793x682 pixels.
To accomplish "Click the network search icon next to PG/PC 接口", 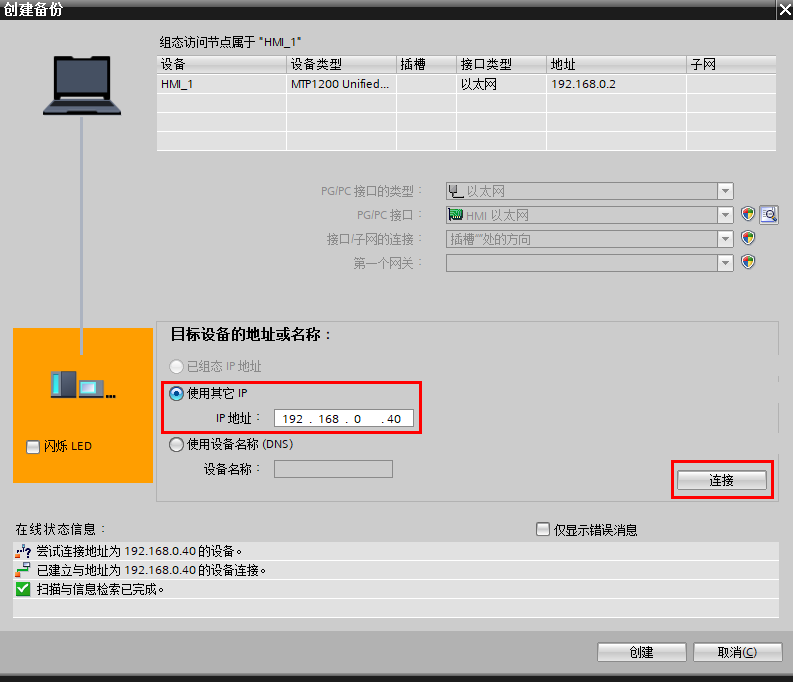I will pyautogui.click(x=769, y=215).
